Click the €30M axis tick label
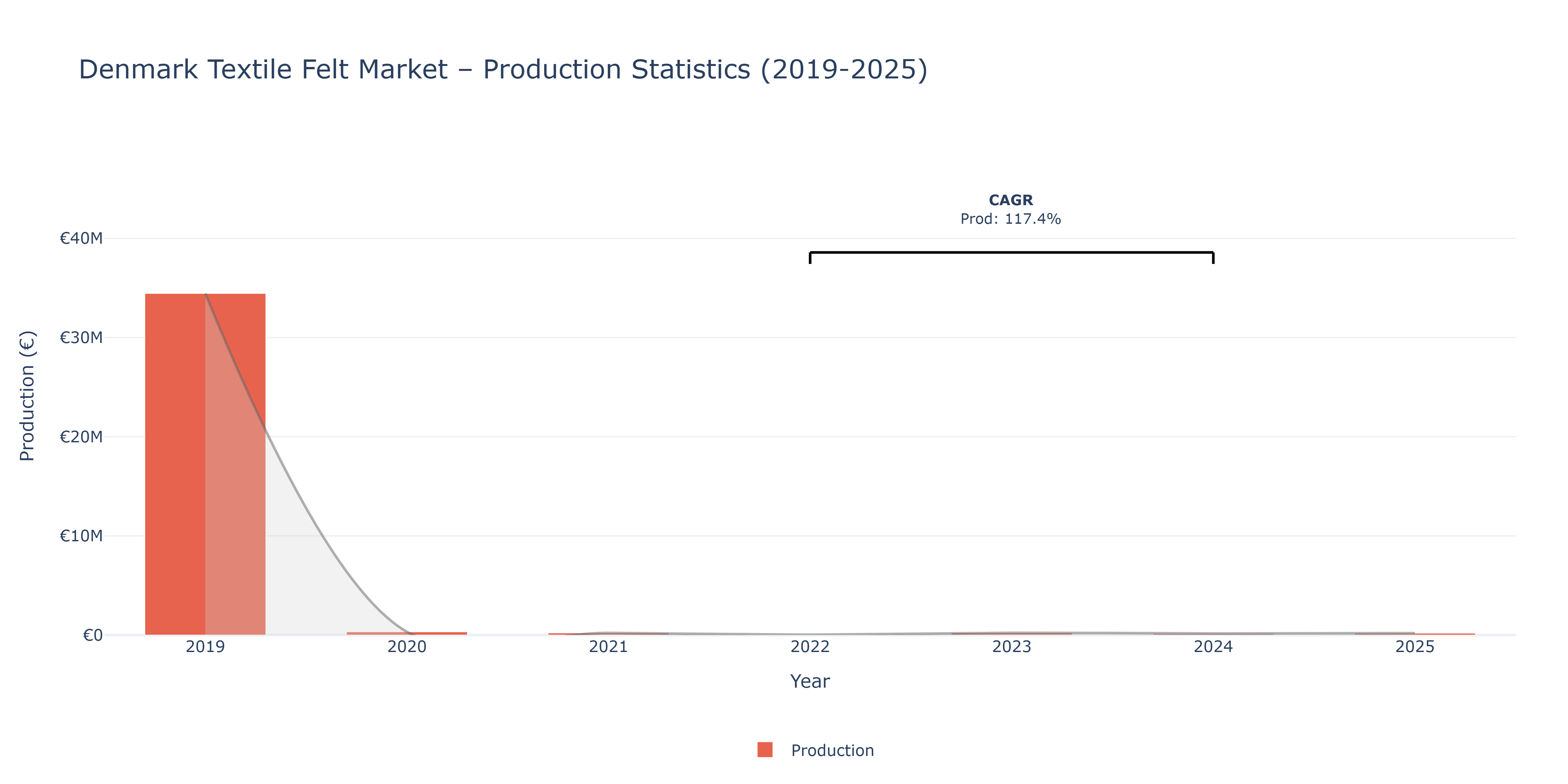This screenshot has width=1568, height=784. (x=81, y=337)
